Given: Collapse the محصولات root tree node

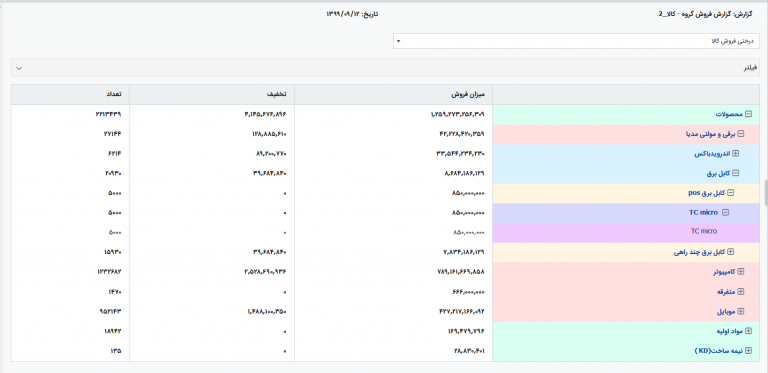Looking at the screenshot, I should 748,114.
